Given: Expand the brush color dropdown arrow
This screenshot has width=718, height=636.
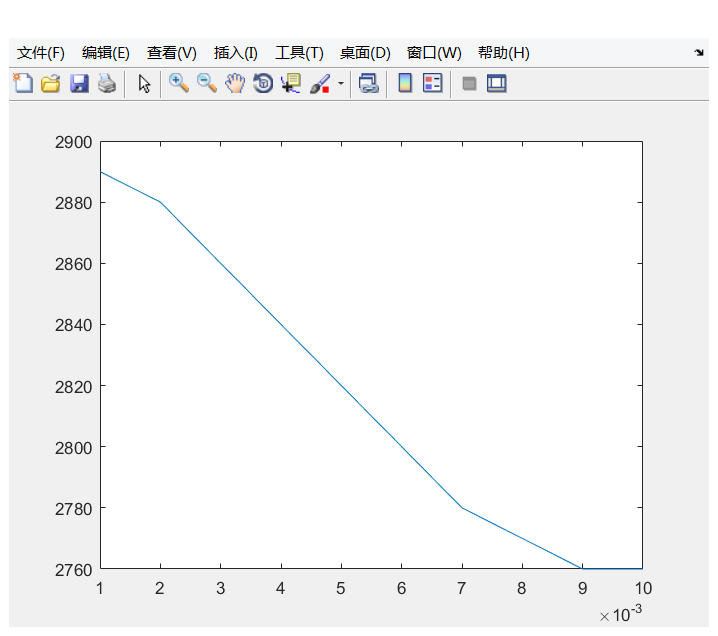Looking at the screenshot, I should [x=340, y=84].
